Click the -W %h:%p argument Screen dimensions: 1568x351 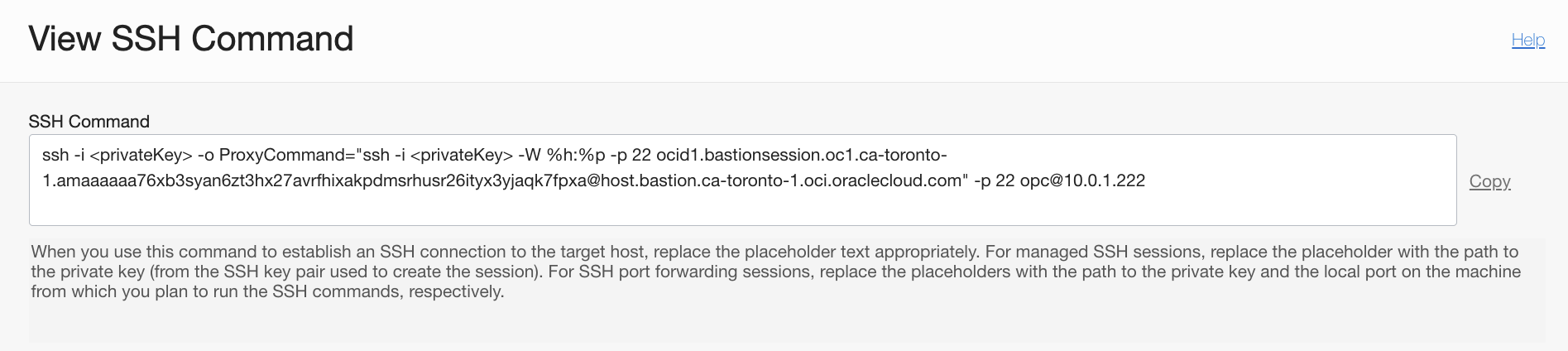point(562,155)
